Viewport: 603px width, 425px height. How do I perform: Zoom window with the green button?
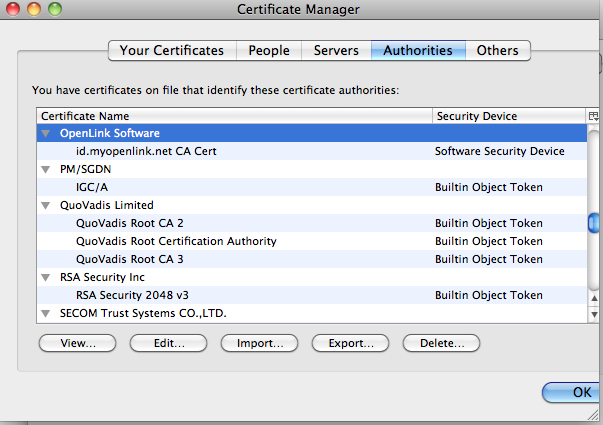pyautogui.click(x=55, y=9)
